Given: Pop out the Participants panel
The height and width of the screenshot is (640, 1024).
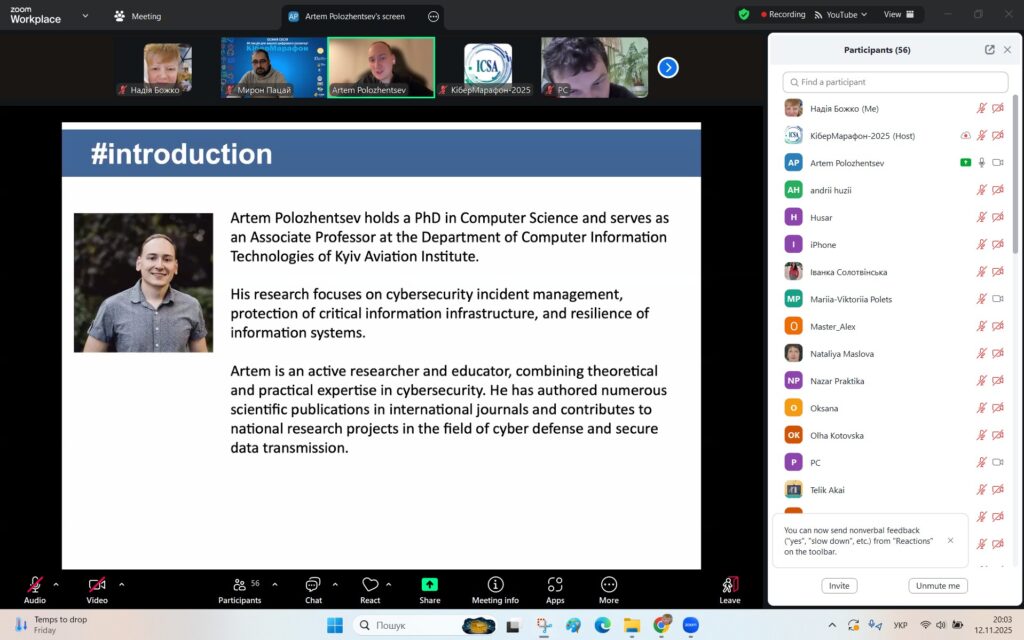Looking at the screenshot, I should (x=989, y=50).
